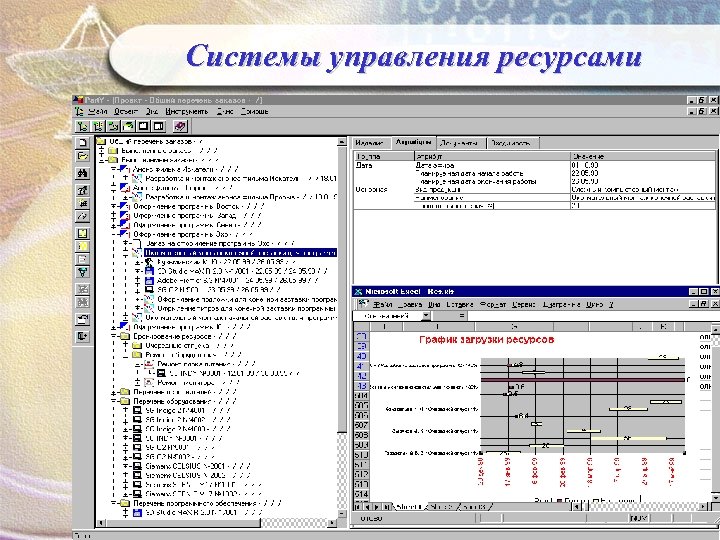
Task: Click tree panel horizontal scroll-left arrow
Action: [x=100, y=523]
